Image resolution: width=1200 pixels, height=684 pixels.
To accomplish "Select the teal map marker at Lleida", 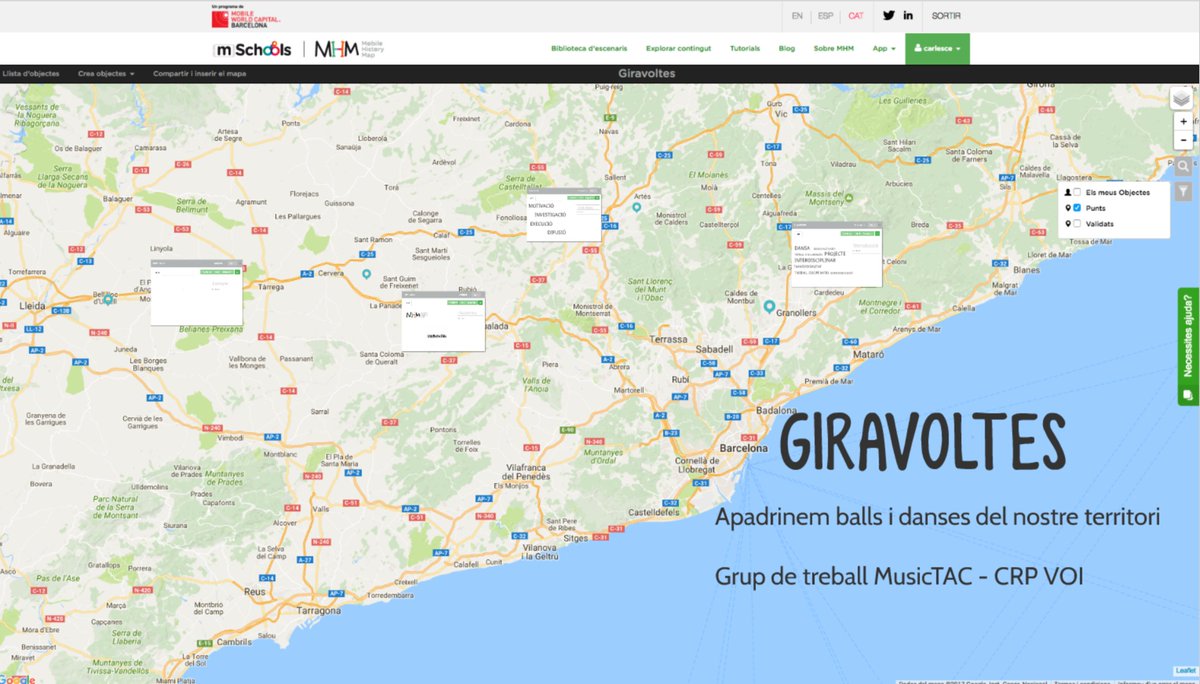I will pos(108,299).
